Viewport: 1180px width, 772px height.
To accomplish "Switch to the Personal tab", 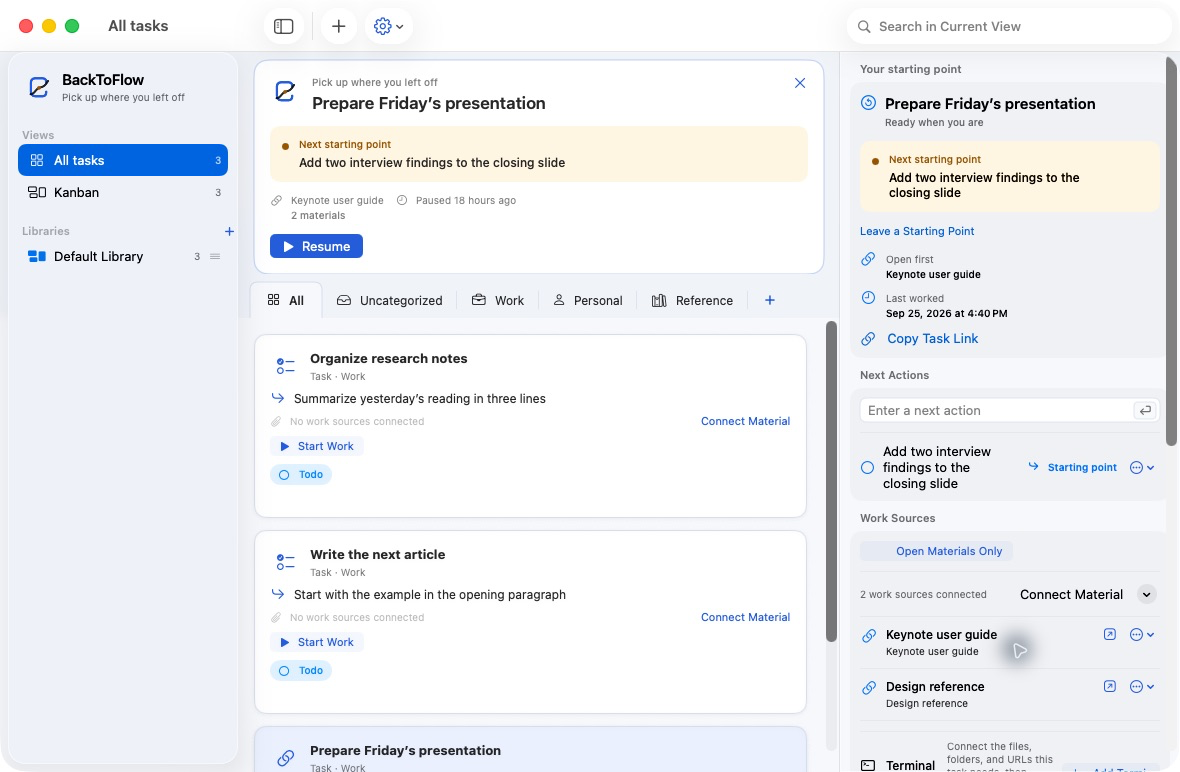I will pos(588,300).
